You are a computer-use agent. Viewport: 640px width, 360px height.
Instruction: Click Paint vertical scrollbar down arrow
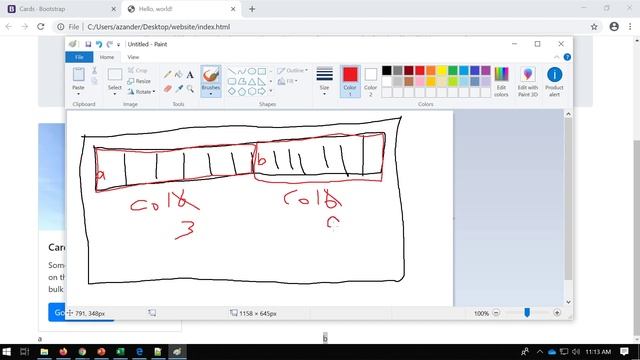[x=568, y=302]
